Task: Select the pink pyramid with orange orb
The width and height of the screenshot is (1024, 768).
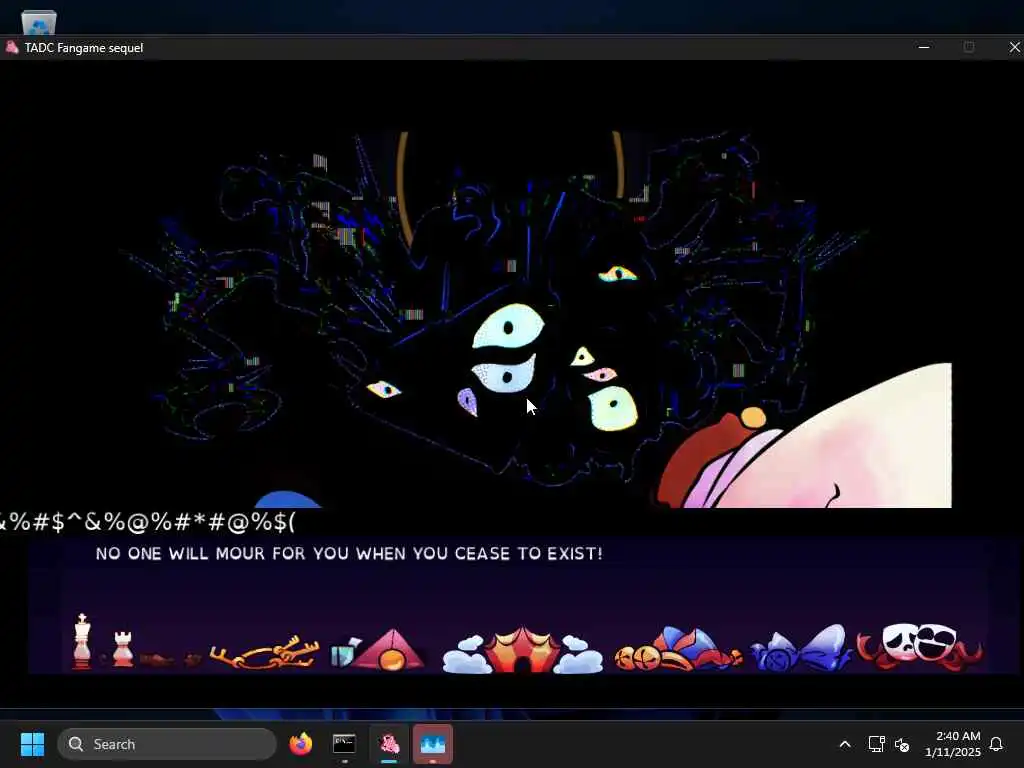Action: [389, 650]
